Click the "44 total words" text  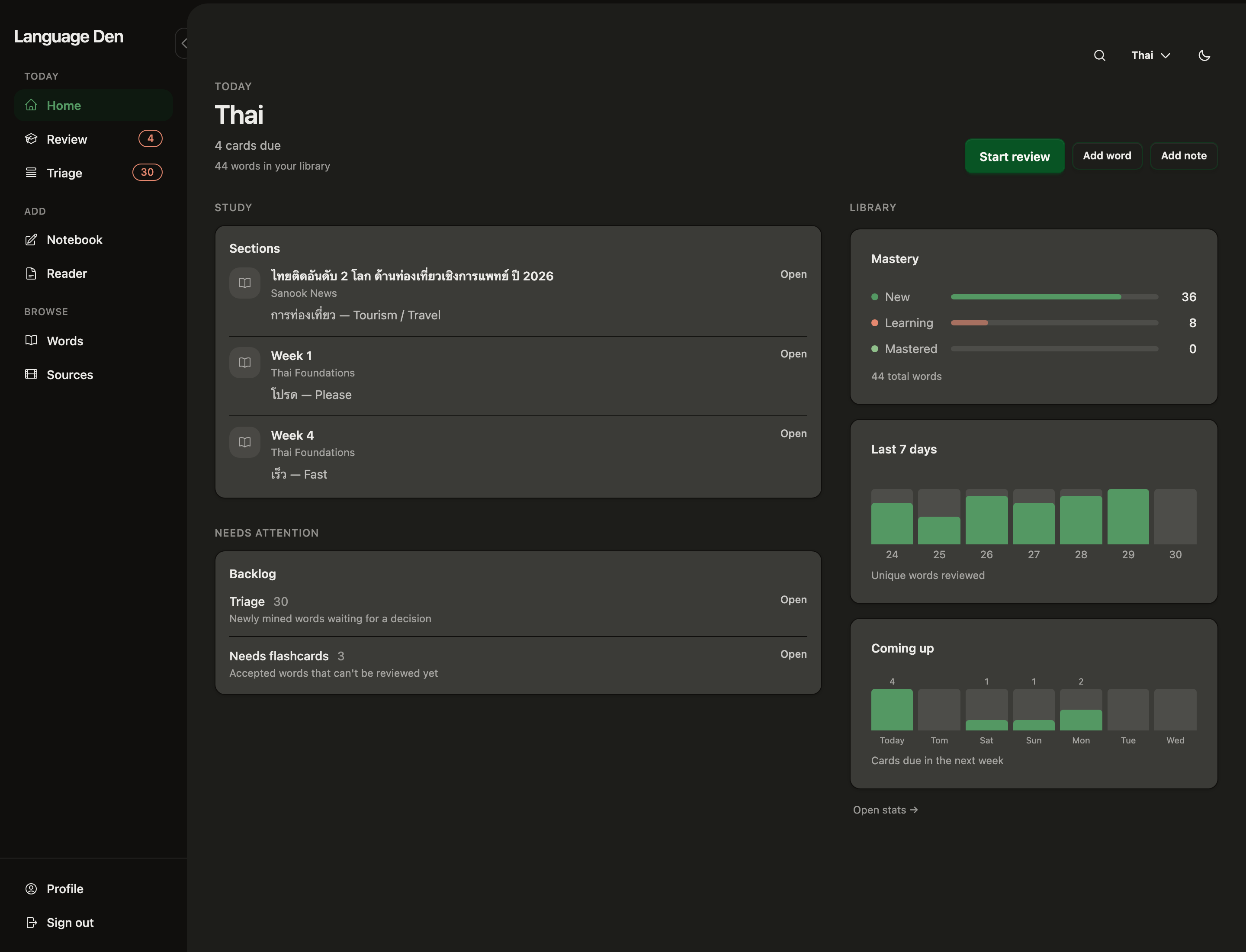click(906, 376)
